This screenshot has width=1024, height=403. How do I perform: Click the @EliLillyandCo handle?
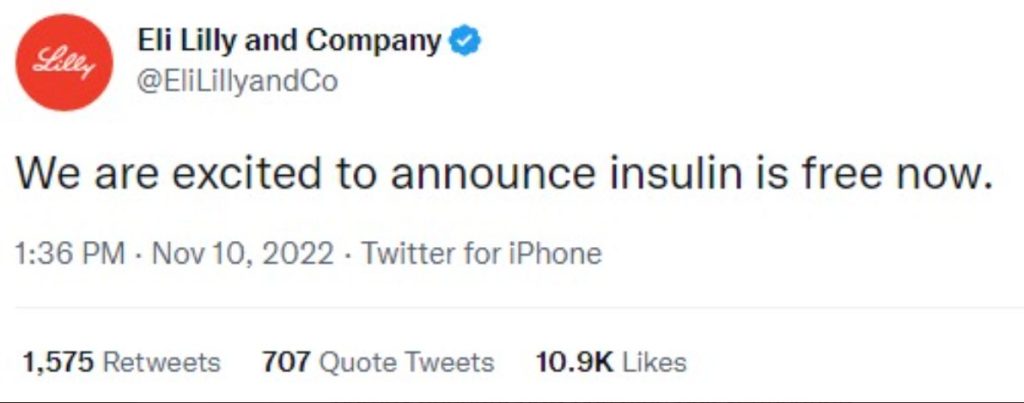click(x=236, y=82)
